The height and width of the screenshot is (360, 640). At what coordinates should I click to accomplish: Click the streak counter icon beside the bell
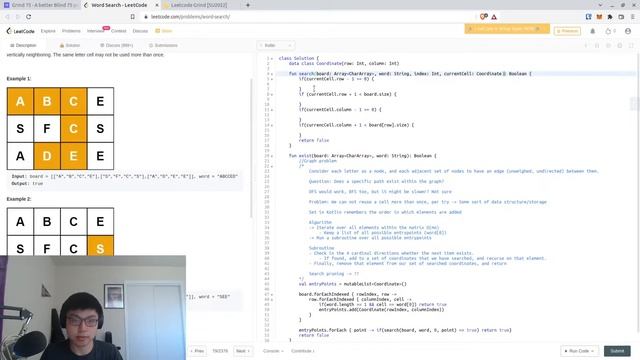(611, 31)
